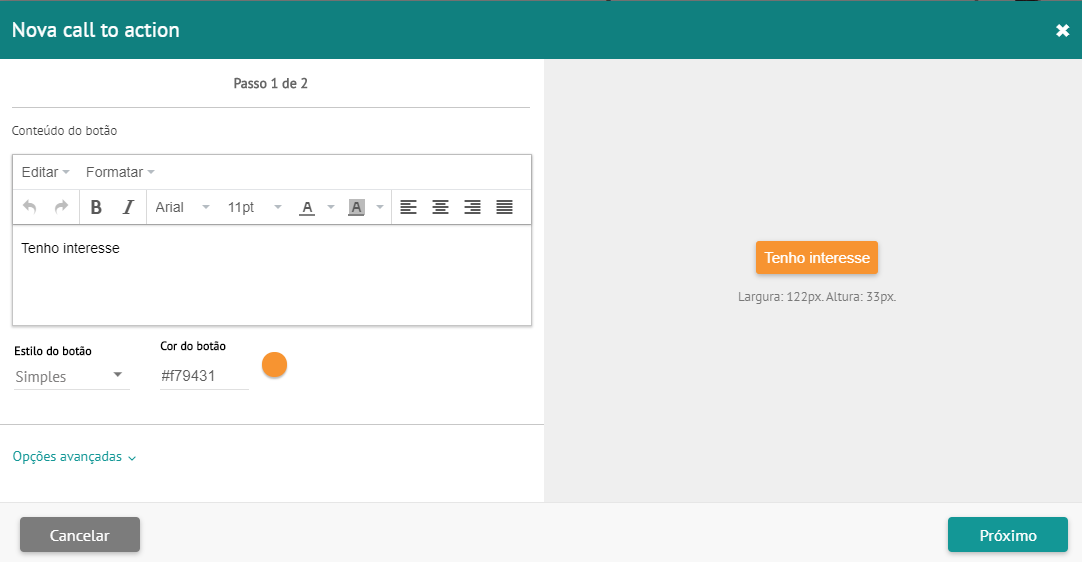Align text to the right
Image resolution: width=1082 pixels, height=562 pixels.
coord(472,206)
